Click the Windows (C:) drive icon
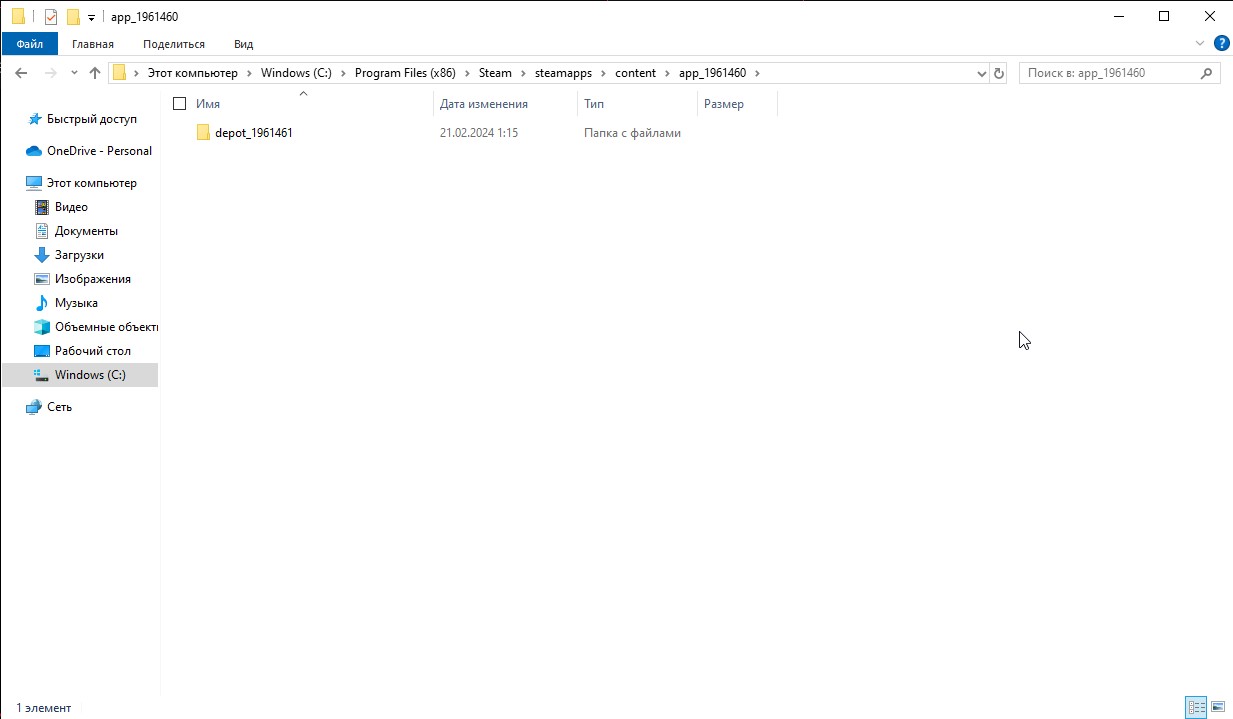Image resolution: width=1233 pixels, height=719 pixels. (x=41, y=375)
